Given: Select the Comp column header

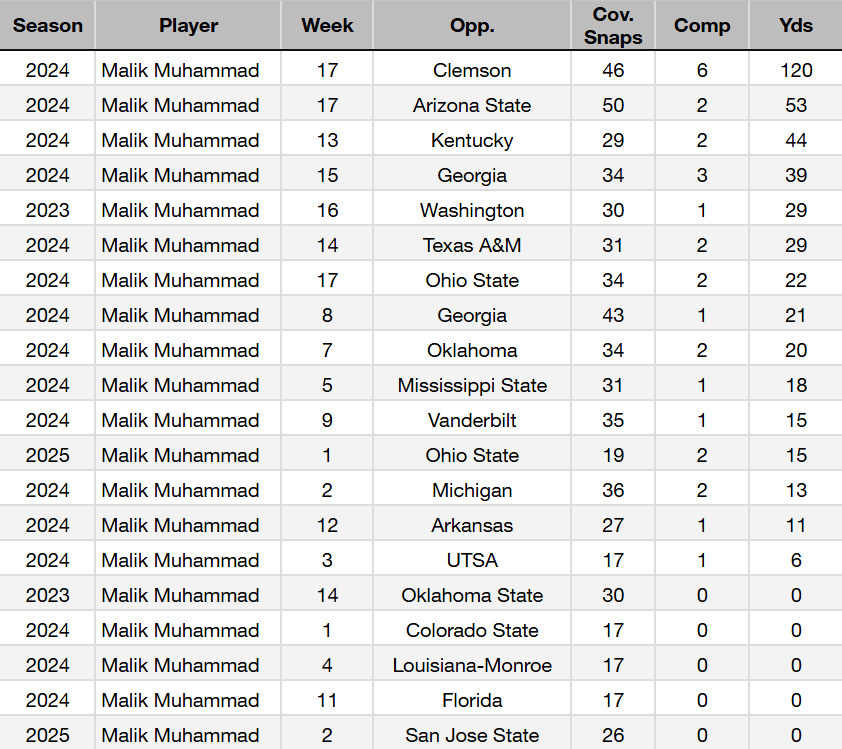Looking at the screenshot, I should 702,25.
